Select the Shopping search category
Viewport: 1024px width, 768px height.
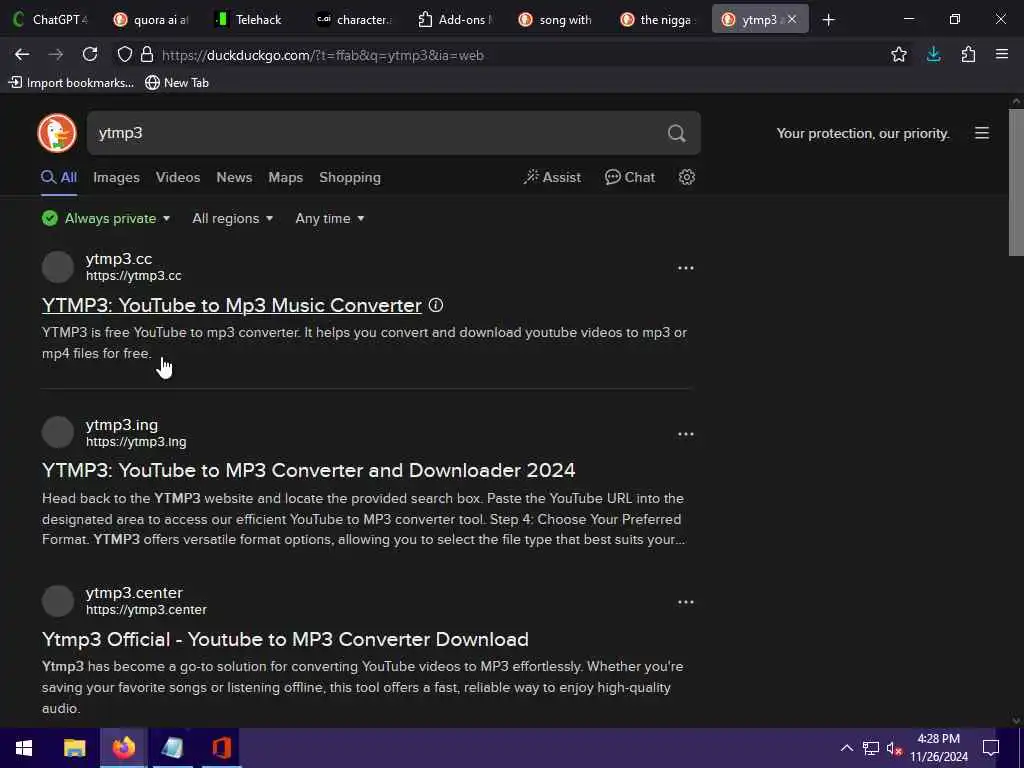[x=349, y=177]
